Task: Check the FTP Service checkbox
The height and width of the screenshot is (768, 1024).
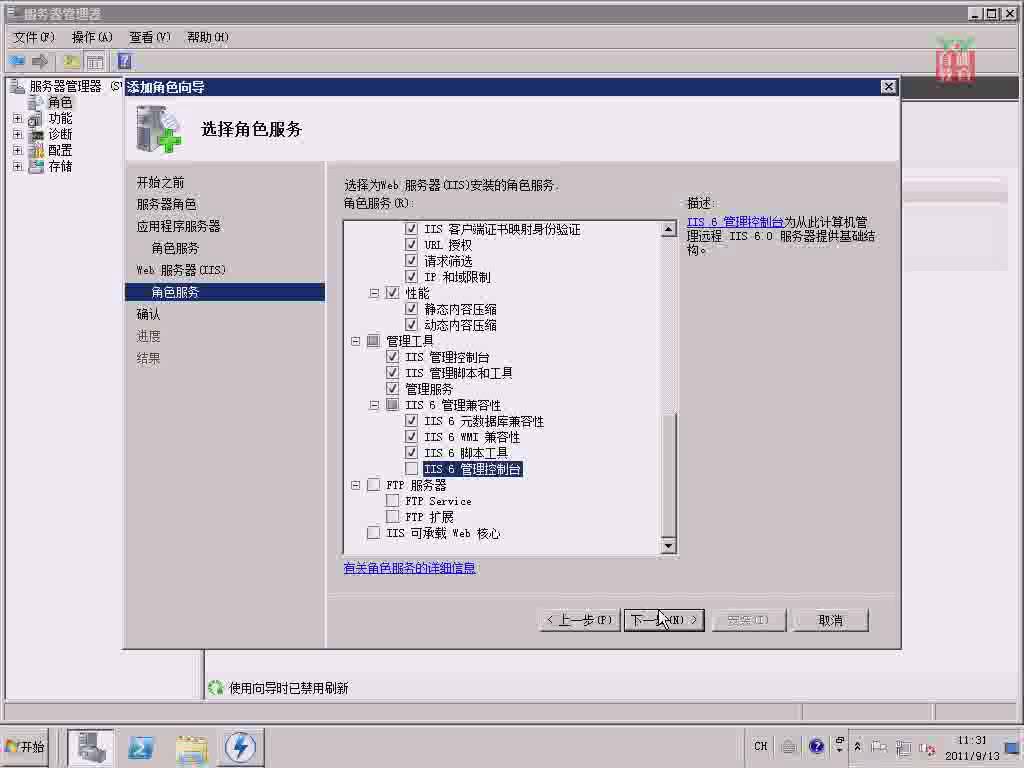Action: [392, 500]
